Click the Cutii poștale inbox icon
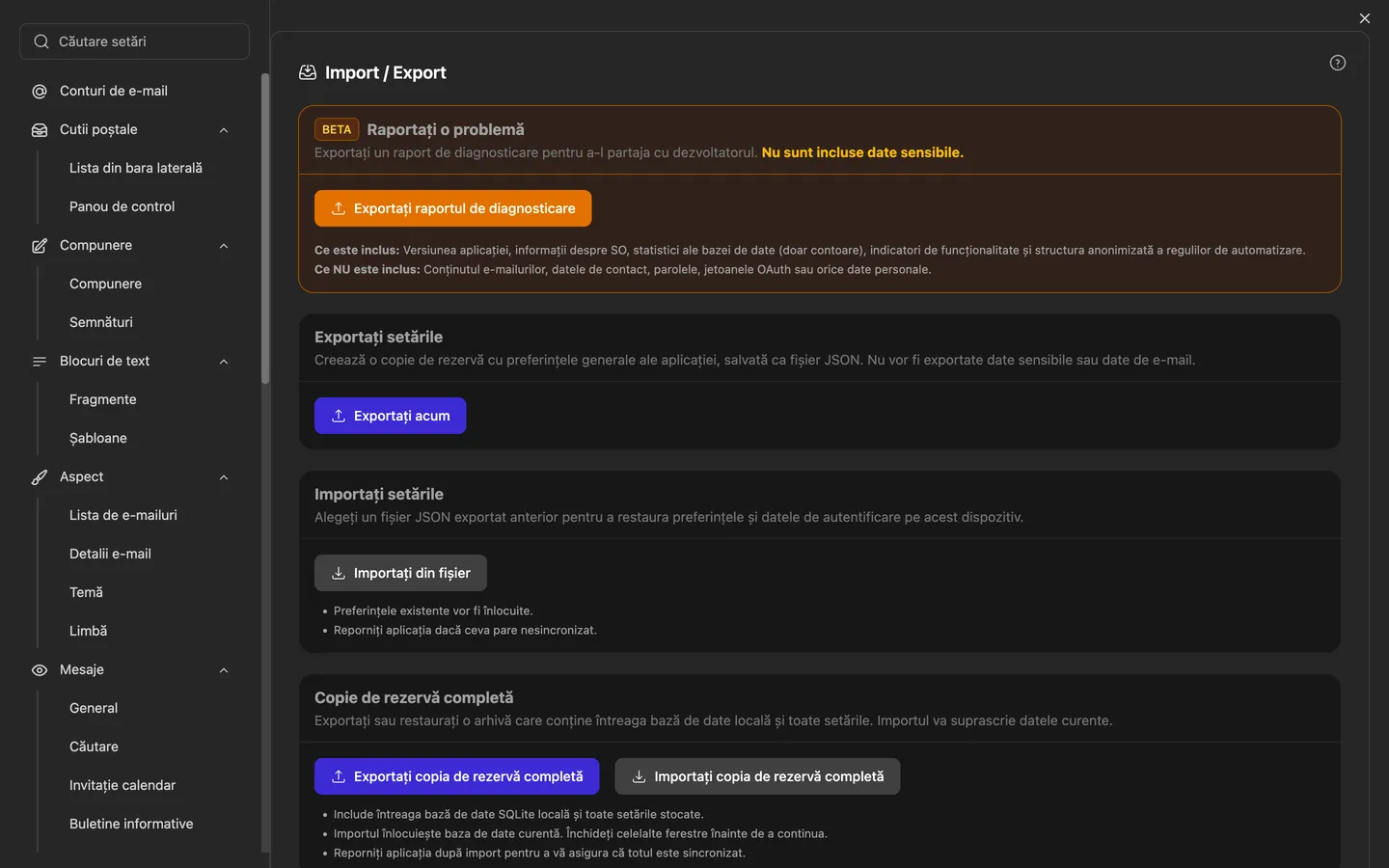 tap(40, 130)
